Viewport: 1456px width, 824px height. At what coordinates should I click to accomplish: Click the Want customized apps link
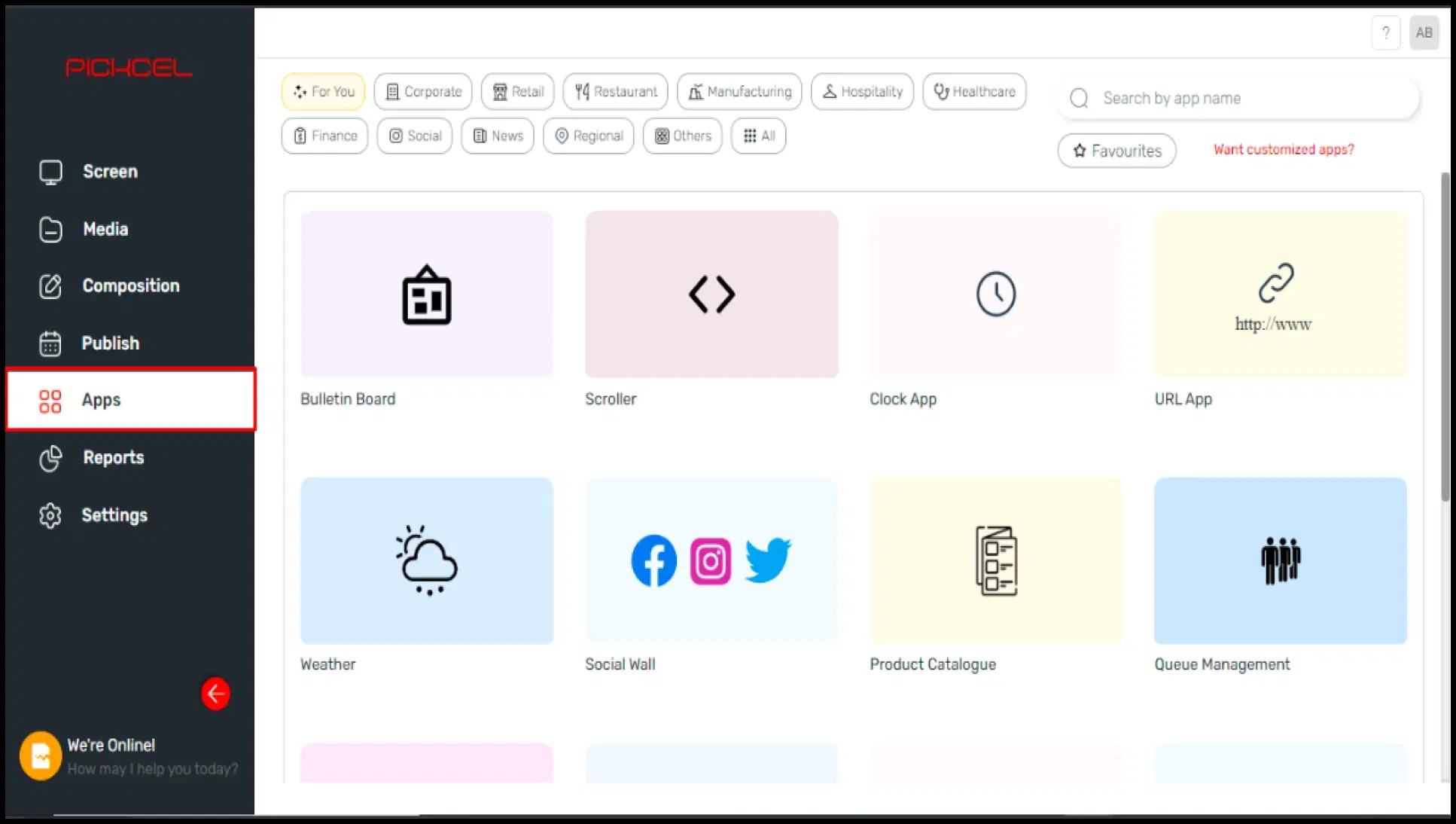(x=1283, y=149)
